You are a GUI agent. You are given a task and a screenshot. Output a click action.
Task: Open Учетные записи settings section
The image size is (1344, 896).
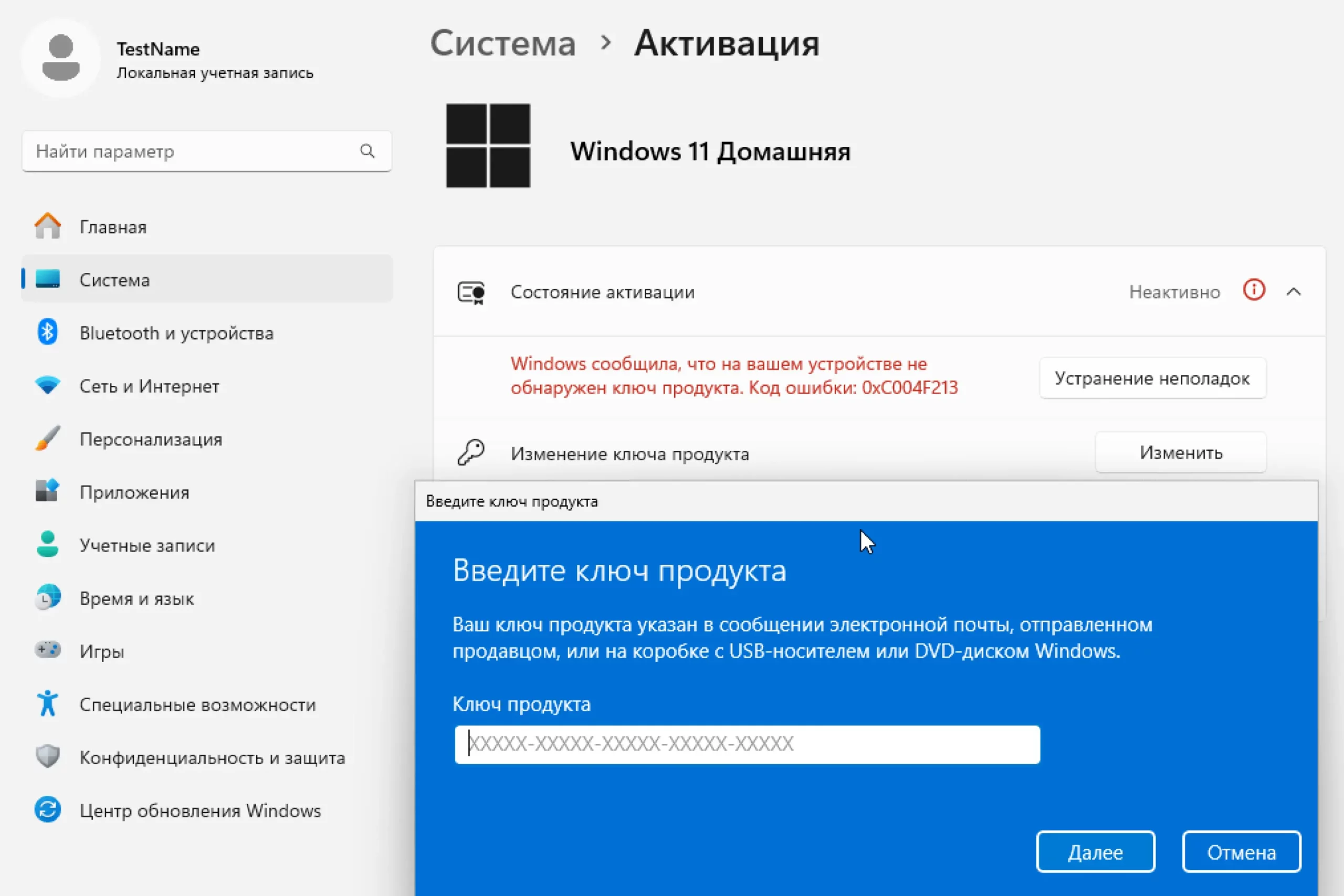point(147,545)
